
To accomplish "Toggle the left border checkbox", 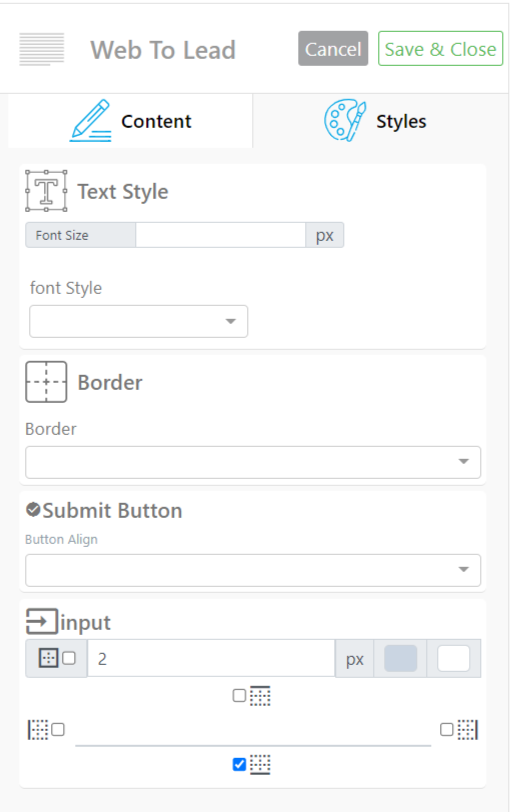I will pos(58,730).
